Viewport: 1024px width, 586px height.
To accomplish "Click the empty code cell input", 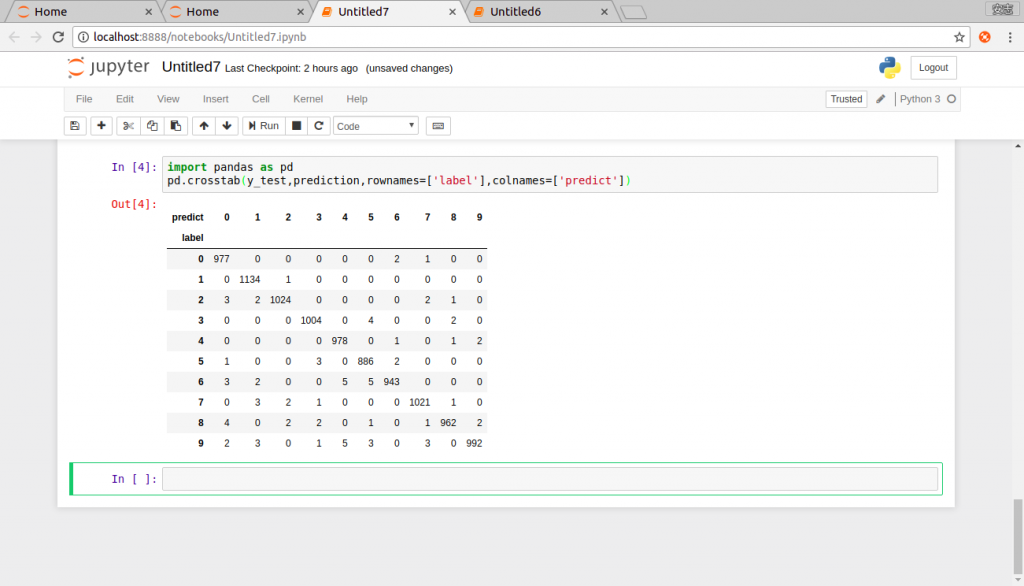I will click(x=550, y=479).
